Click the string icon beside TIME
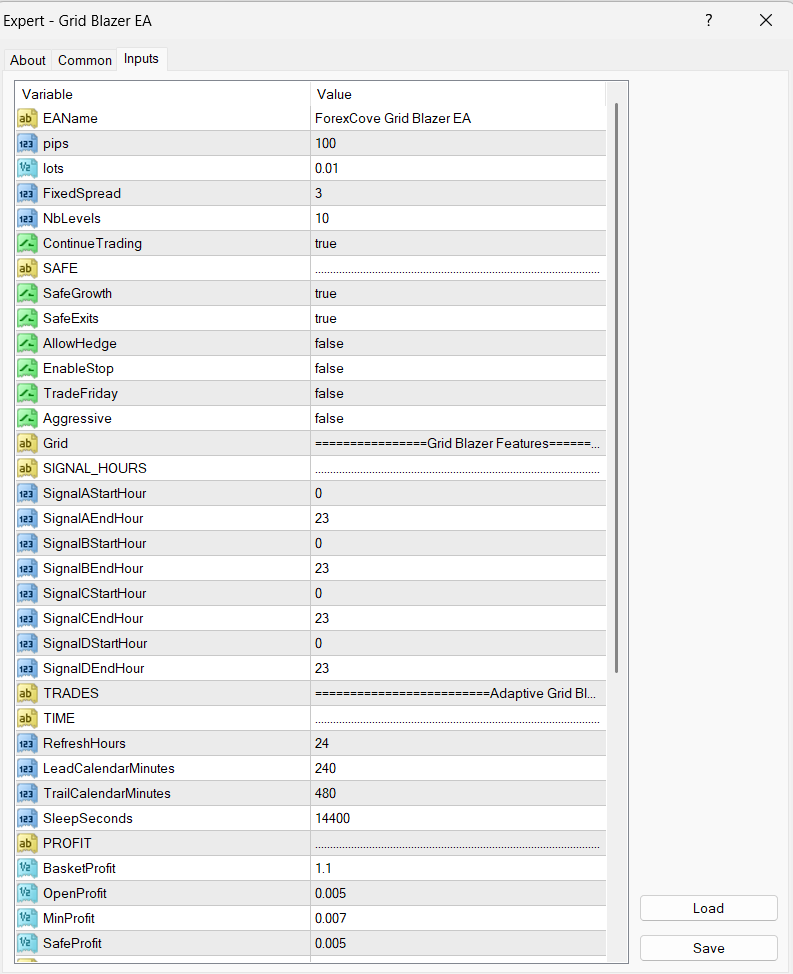793x974 pixels. click(27, 718)
